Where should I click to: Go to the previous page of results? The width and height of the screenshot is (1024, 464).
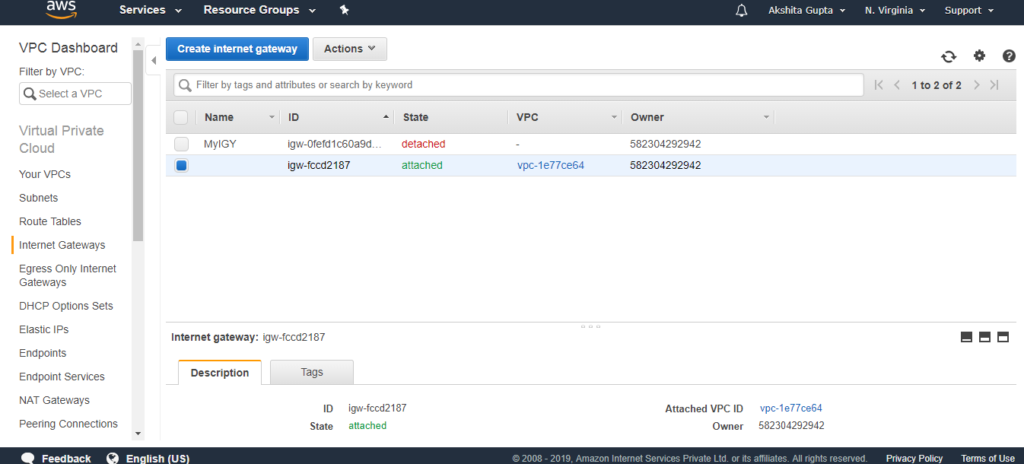pyautogui.click(x=897, y=85)
